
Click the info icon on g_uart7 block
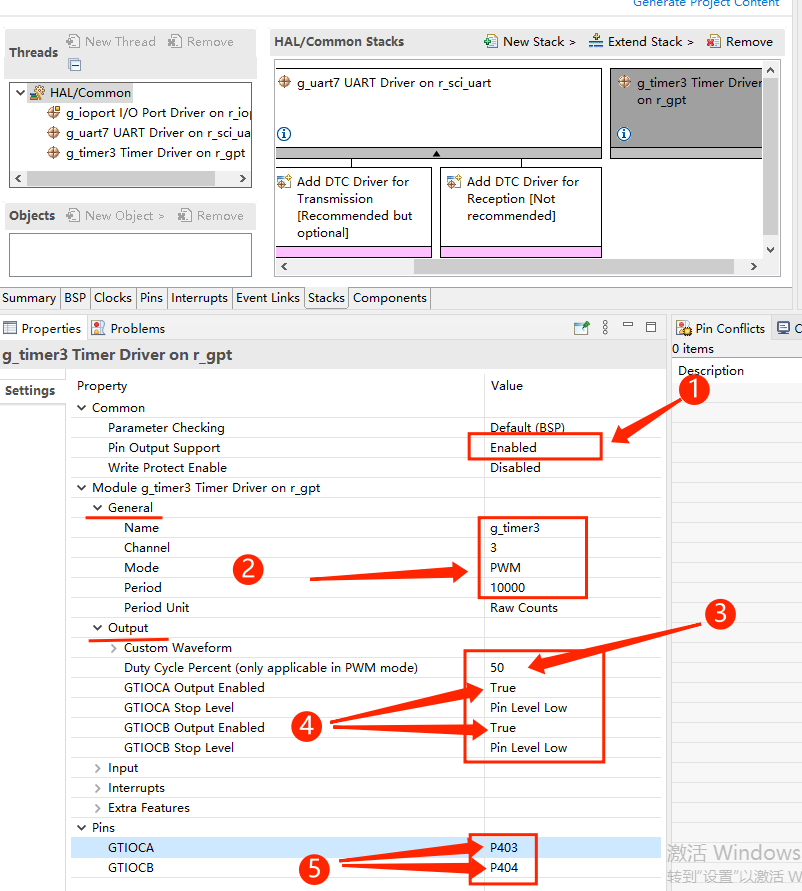point(284,134)
